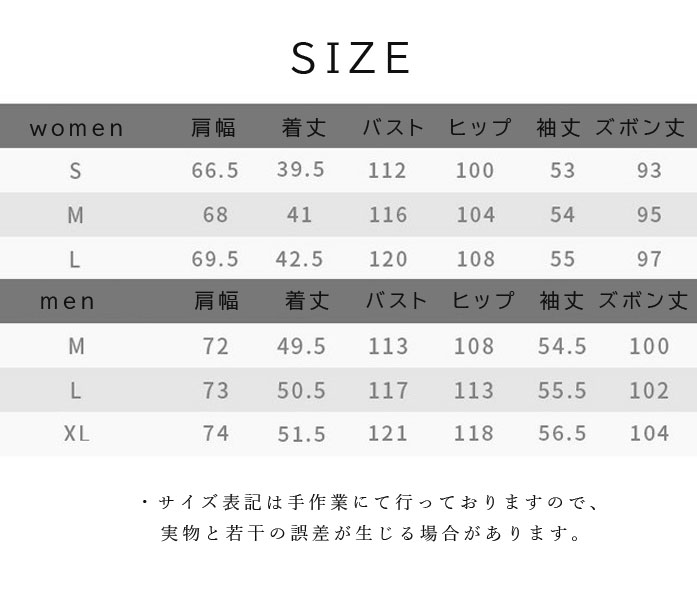Click the men's M length value 49.5
The height and width of the screenshot is (599, 697).
pos(301,347)
